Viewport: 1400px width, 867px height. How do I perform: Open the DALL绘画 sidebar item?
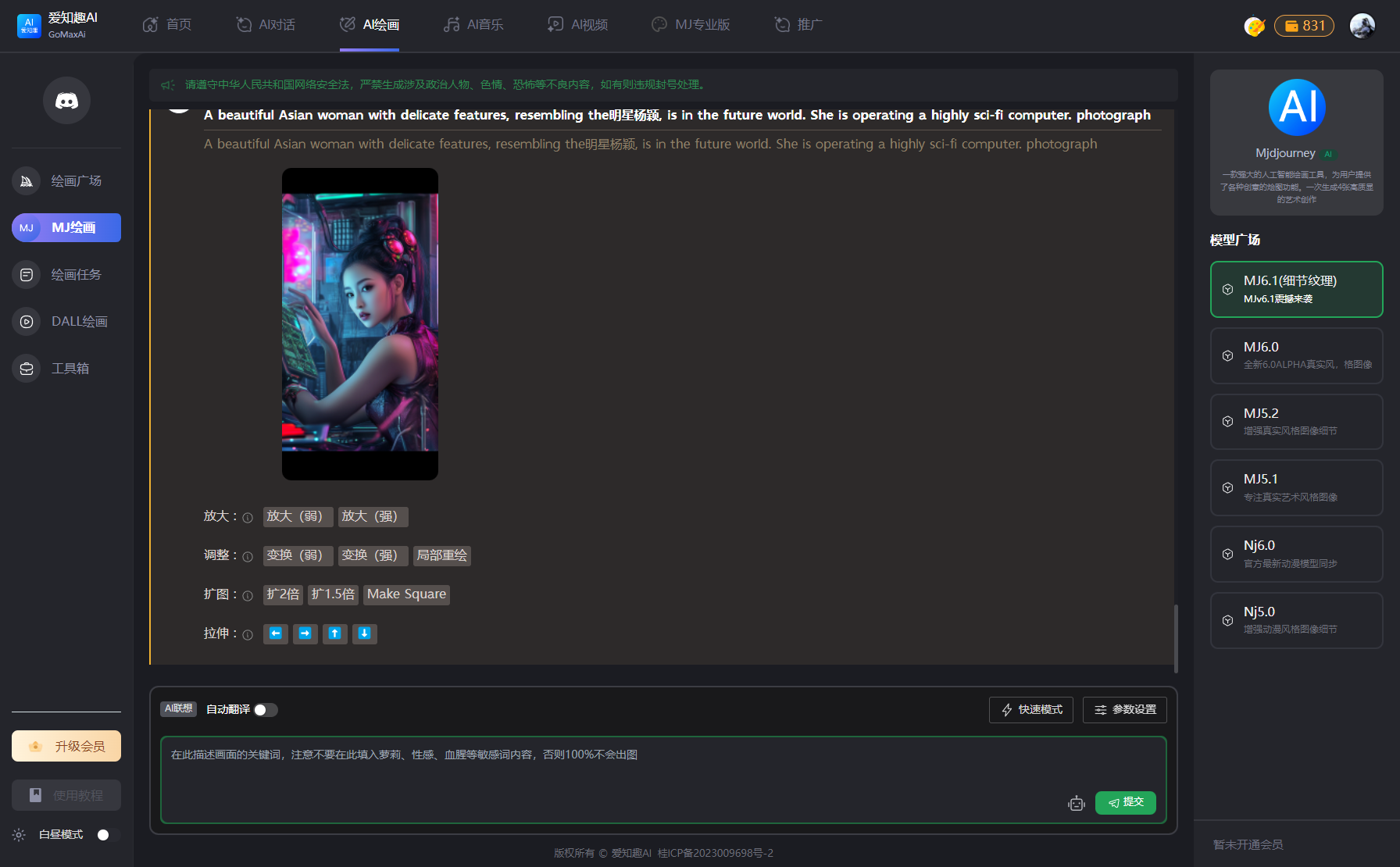pos(66,322)
